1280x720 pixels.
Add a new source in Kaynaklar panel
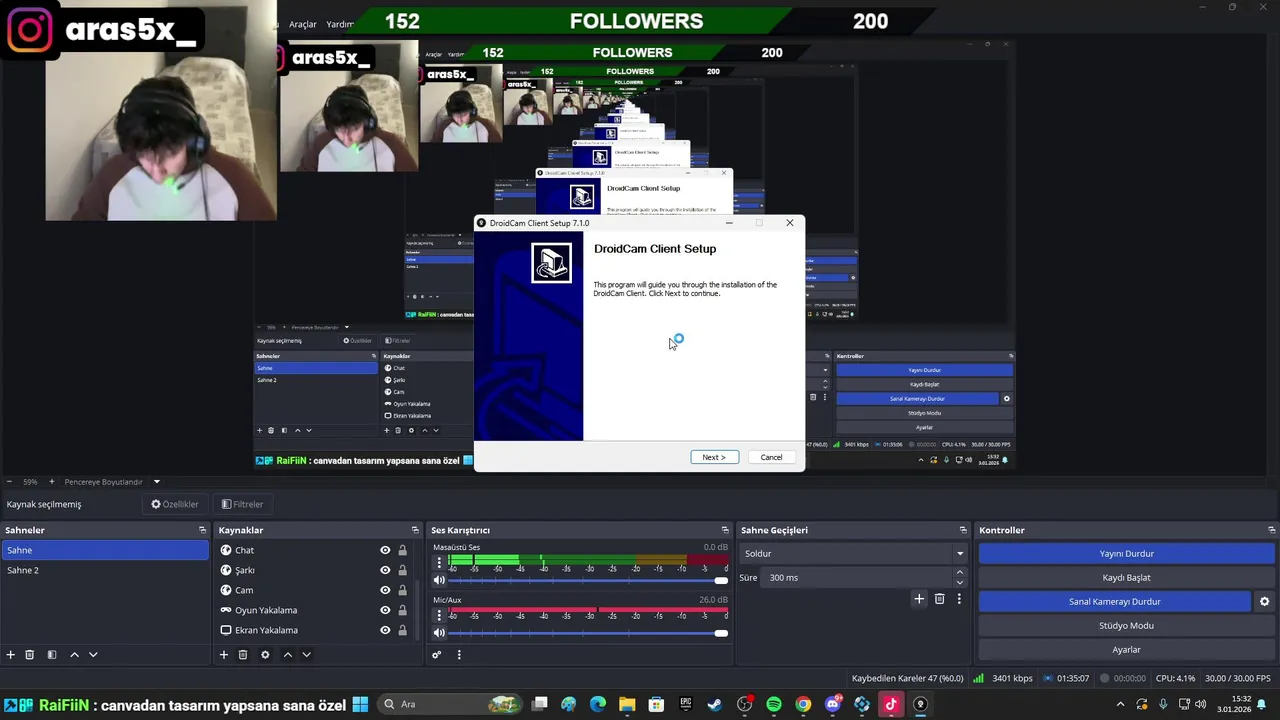tap(224, 655)
